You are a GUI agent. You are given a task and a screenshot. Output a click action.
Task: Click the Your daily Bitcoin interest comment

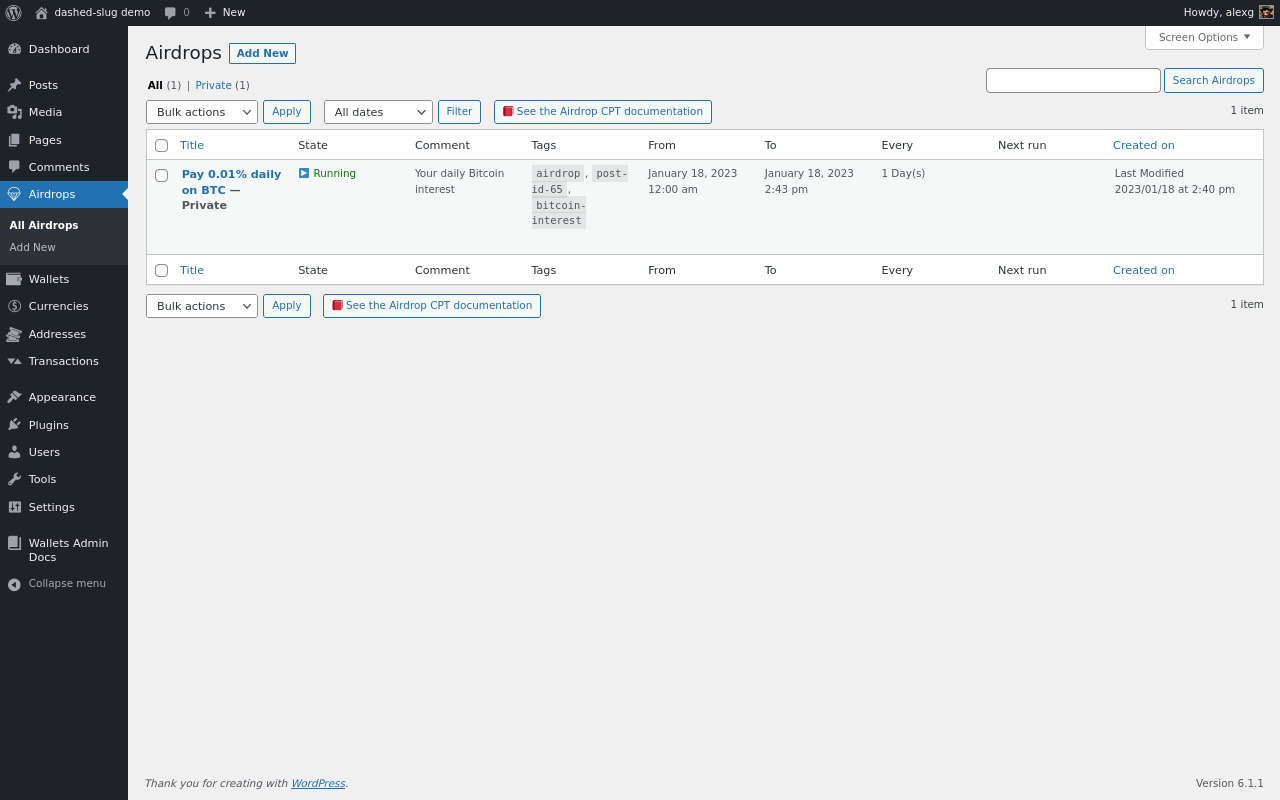pyautogui.click(x=460, y=181)
